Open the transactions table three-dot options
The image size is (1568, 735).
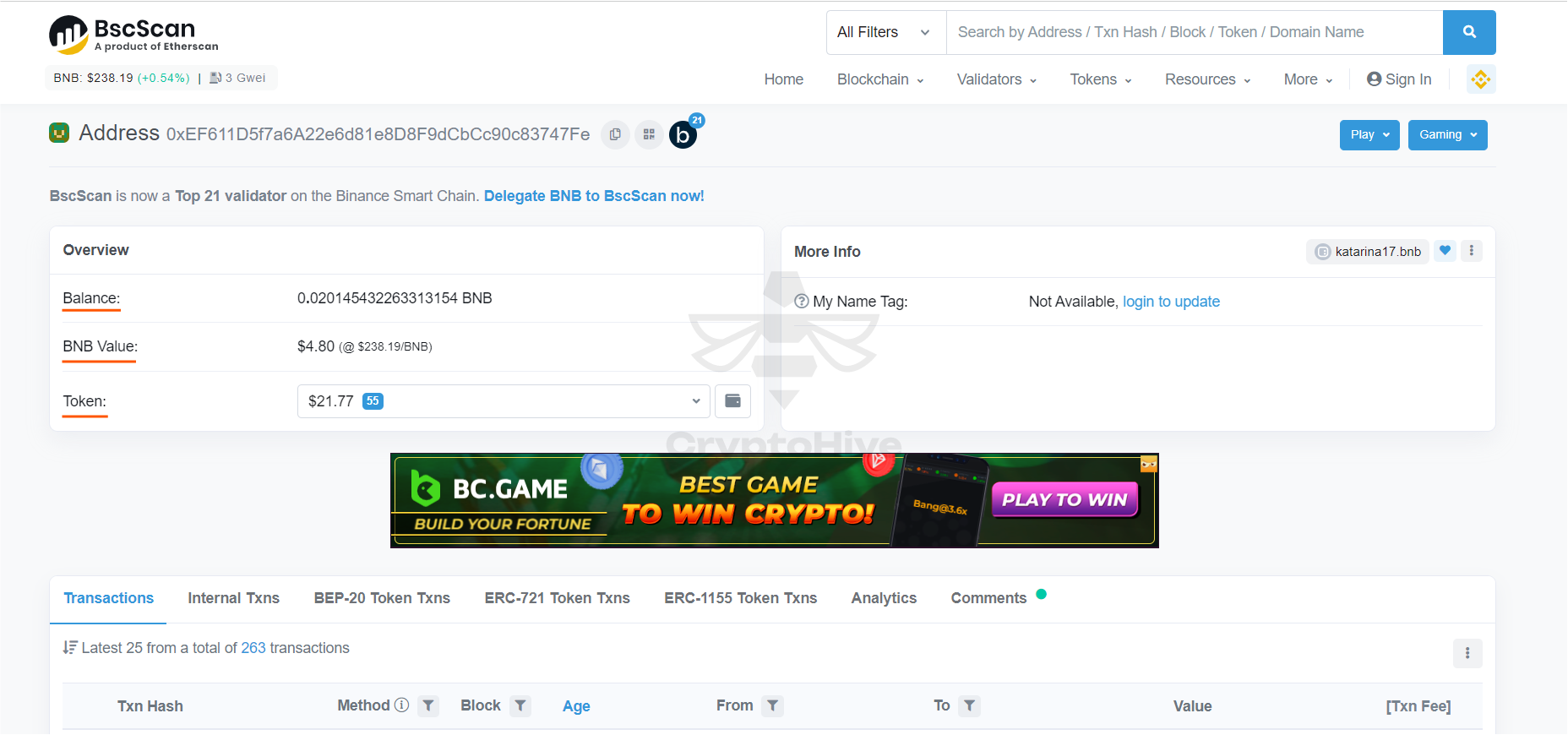click(x=1467, y=653)
